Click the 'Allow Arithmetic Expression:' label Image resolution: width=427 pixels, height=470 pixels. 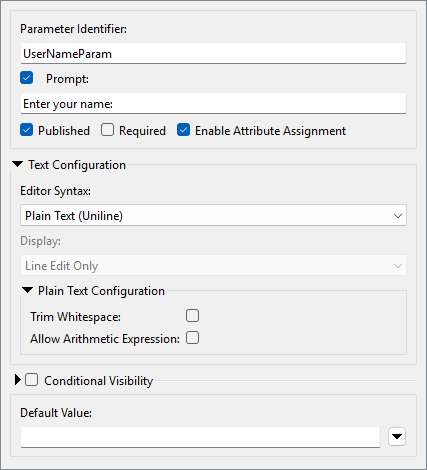(x=105, y=339)
